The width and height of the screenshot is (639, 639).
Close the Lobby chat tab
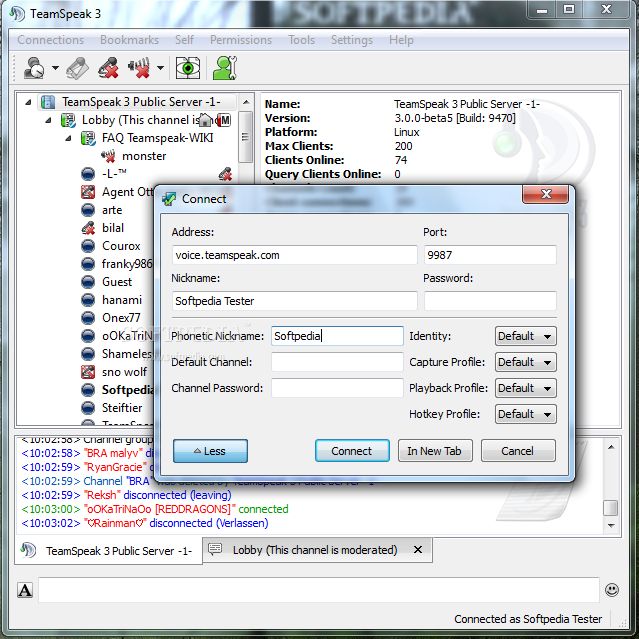point(418,550)
